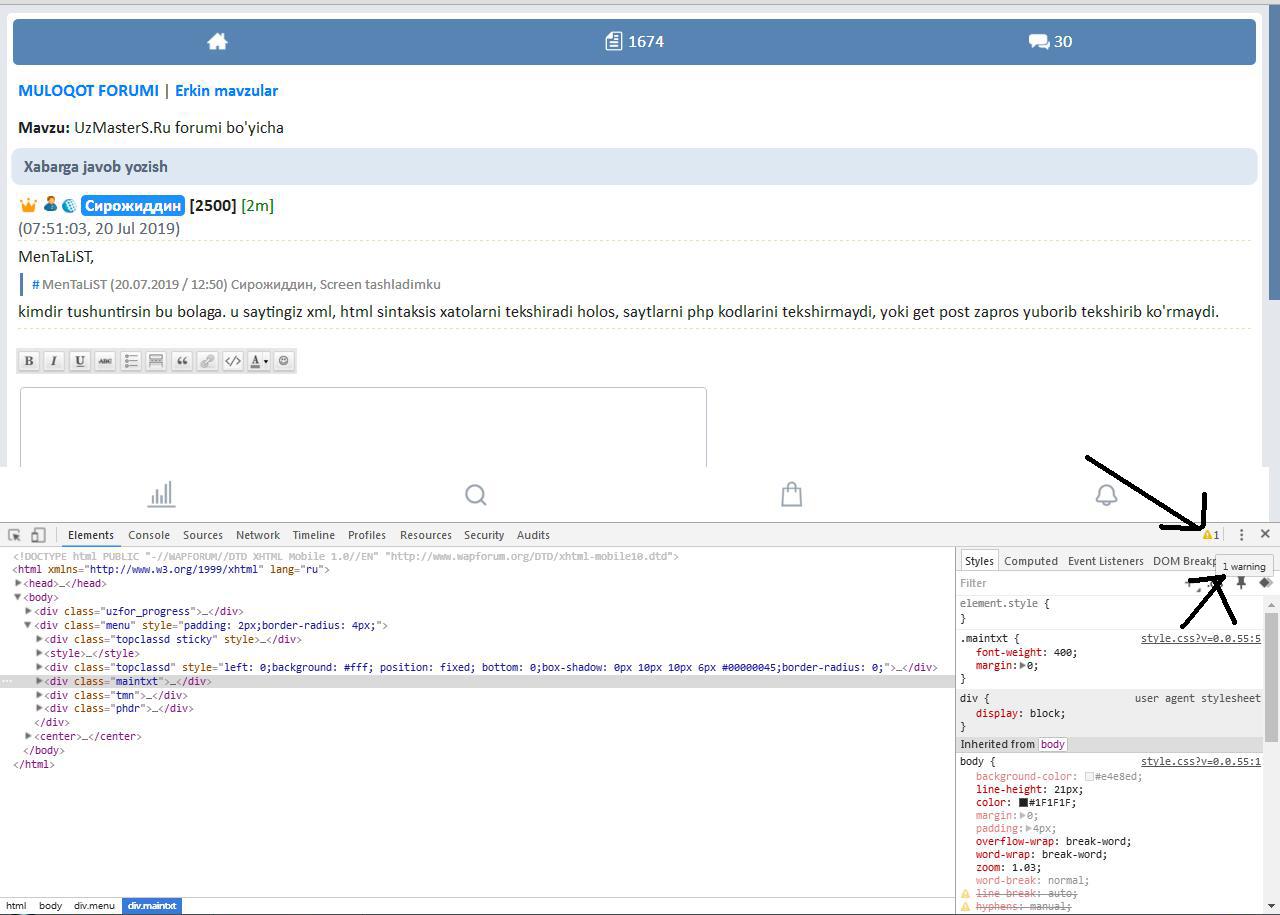Insert a code block using code icon

tap(233, 361)
